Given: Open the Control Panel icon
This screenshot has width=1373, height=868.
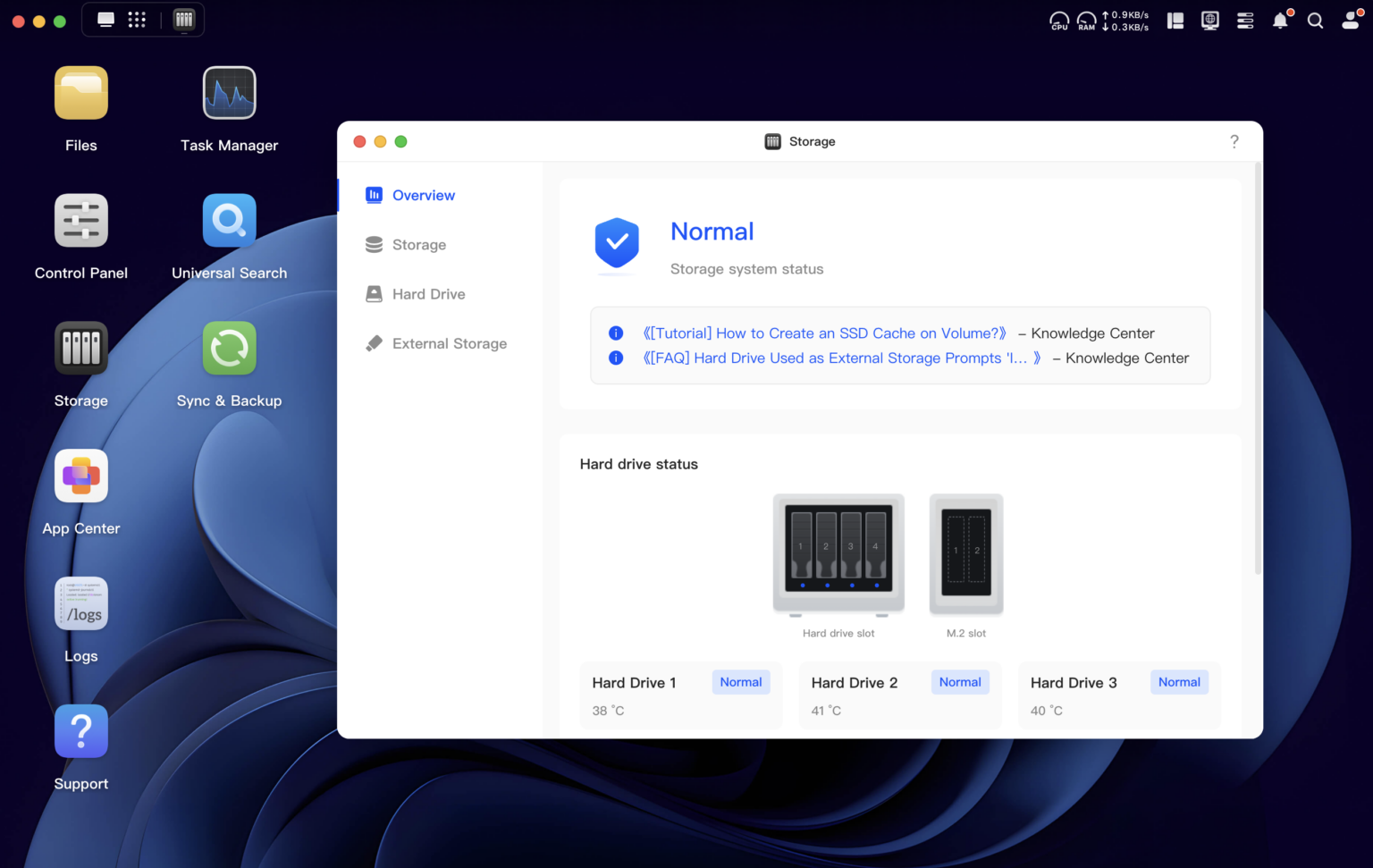Looking at the screenshot, I should (x=81, y=221).
